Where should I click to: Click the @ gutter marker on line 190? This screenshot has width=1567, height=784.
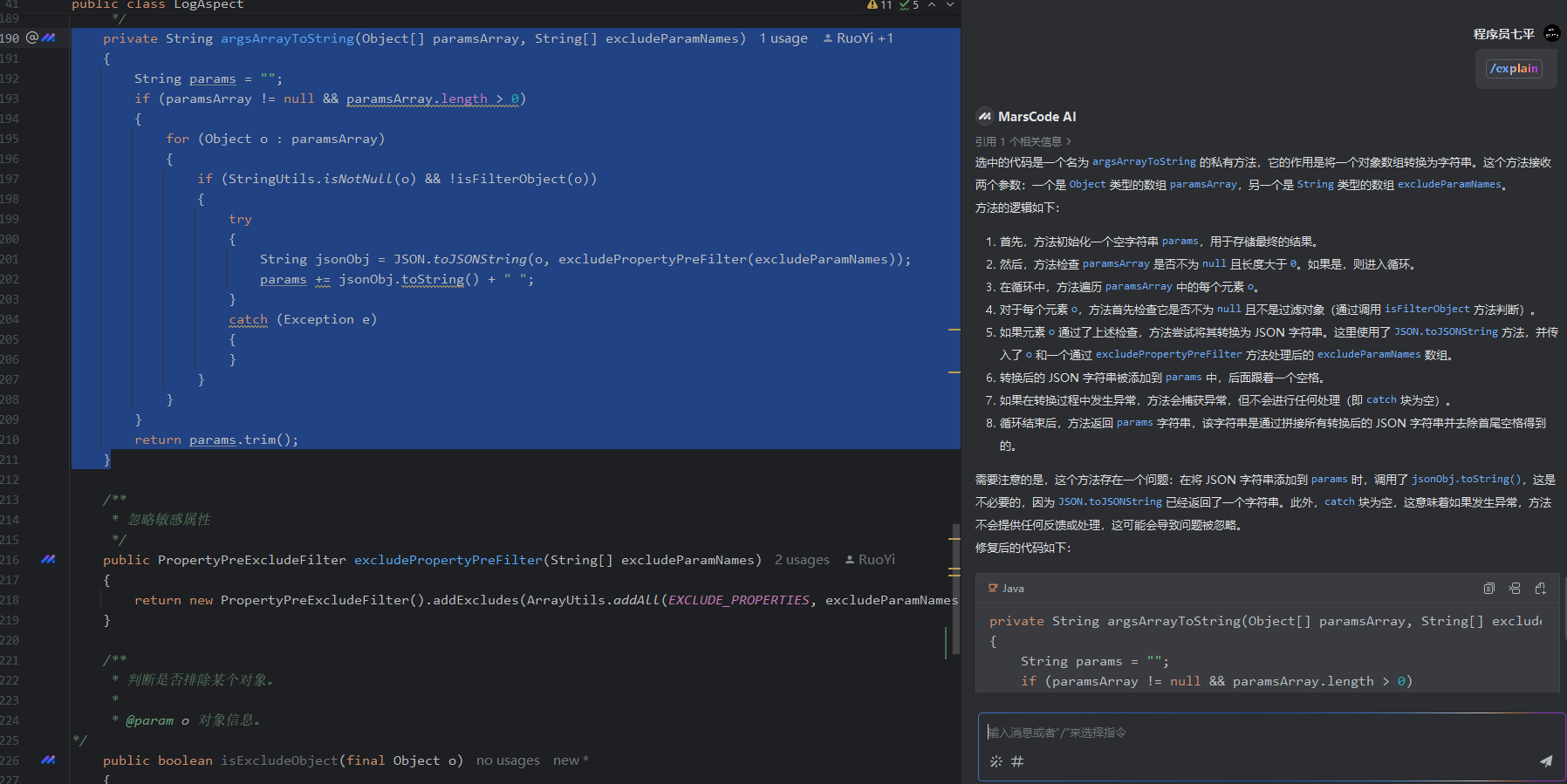32,37
